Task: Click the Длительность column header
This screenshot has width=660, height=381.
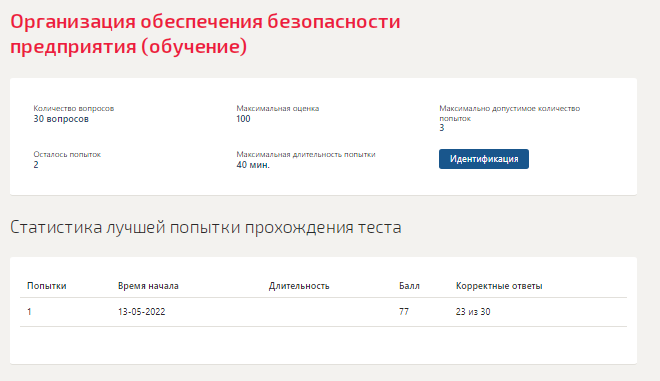Action: coord(299,286)
